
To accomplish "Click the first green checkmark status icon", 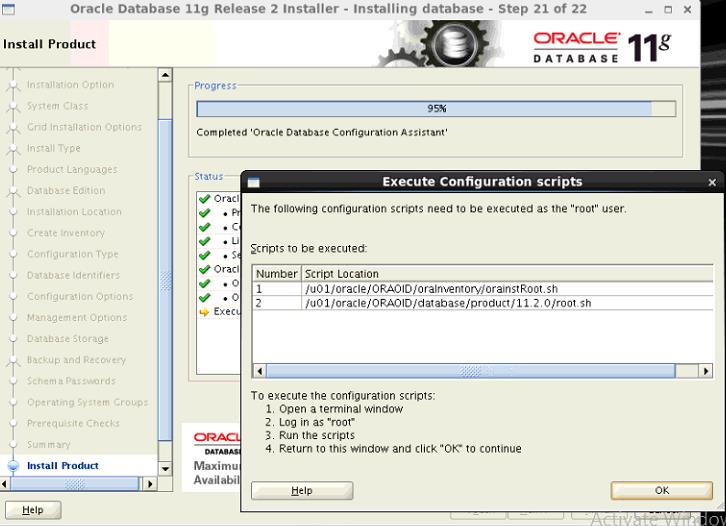I will click(x=204, y=199).
